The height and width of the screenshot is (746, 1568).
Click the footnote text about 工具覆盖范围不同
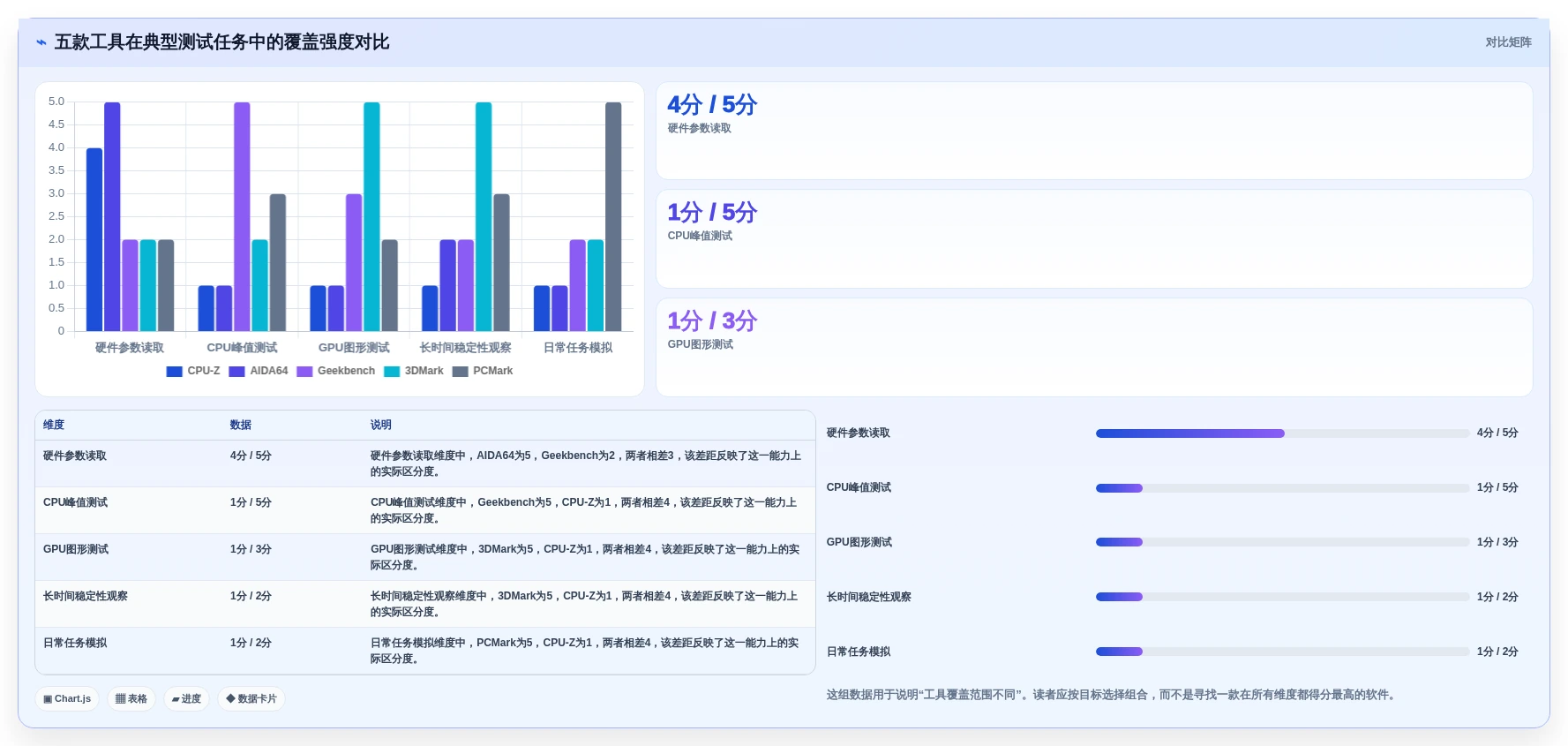point(1113,695)
